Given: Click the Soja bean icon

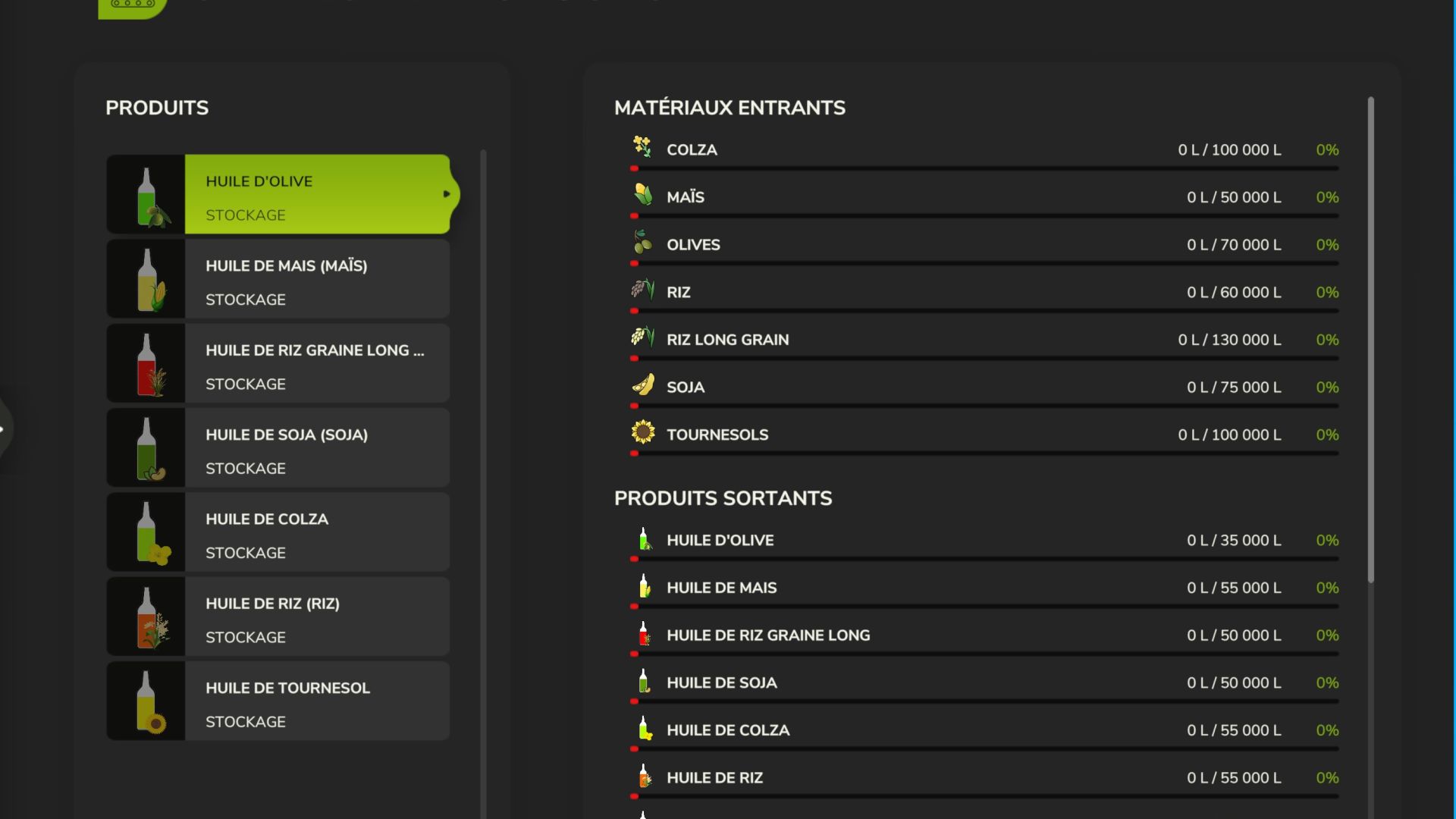Looking at the screenshot, I should (642, 385).
